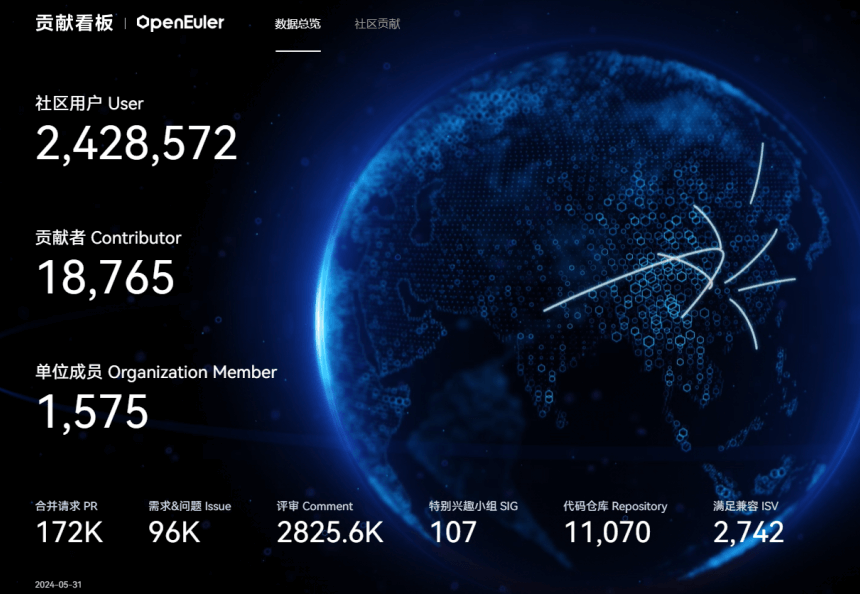This screenshot has height=594, width=860.
Task: Select the 96K issue value
Action: pos(174,533)
